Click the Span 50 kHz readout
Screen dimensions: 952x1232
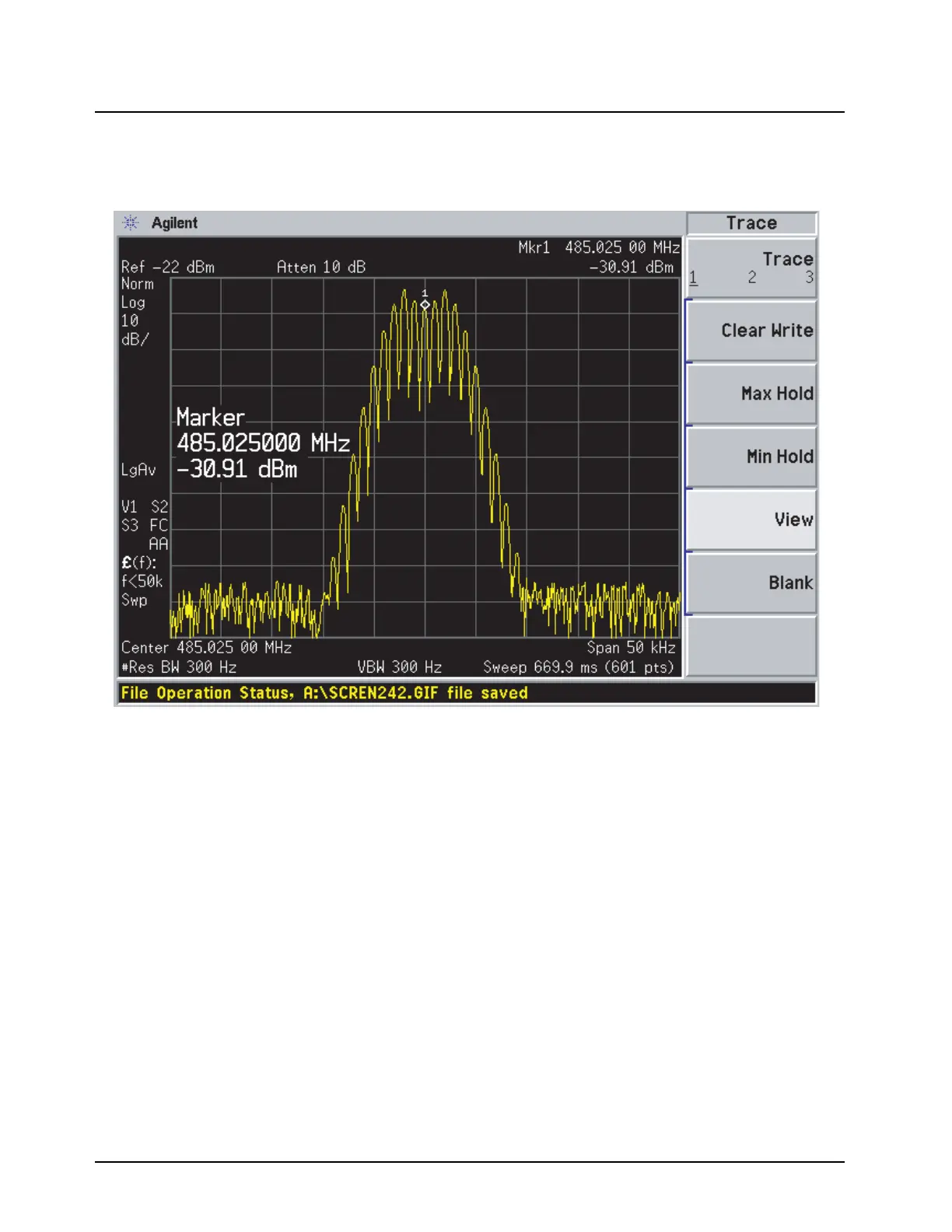631,648
